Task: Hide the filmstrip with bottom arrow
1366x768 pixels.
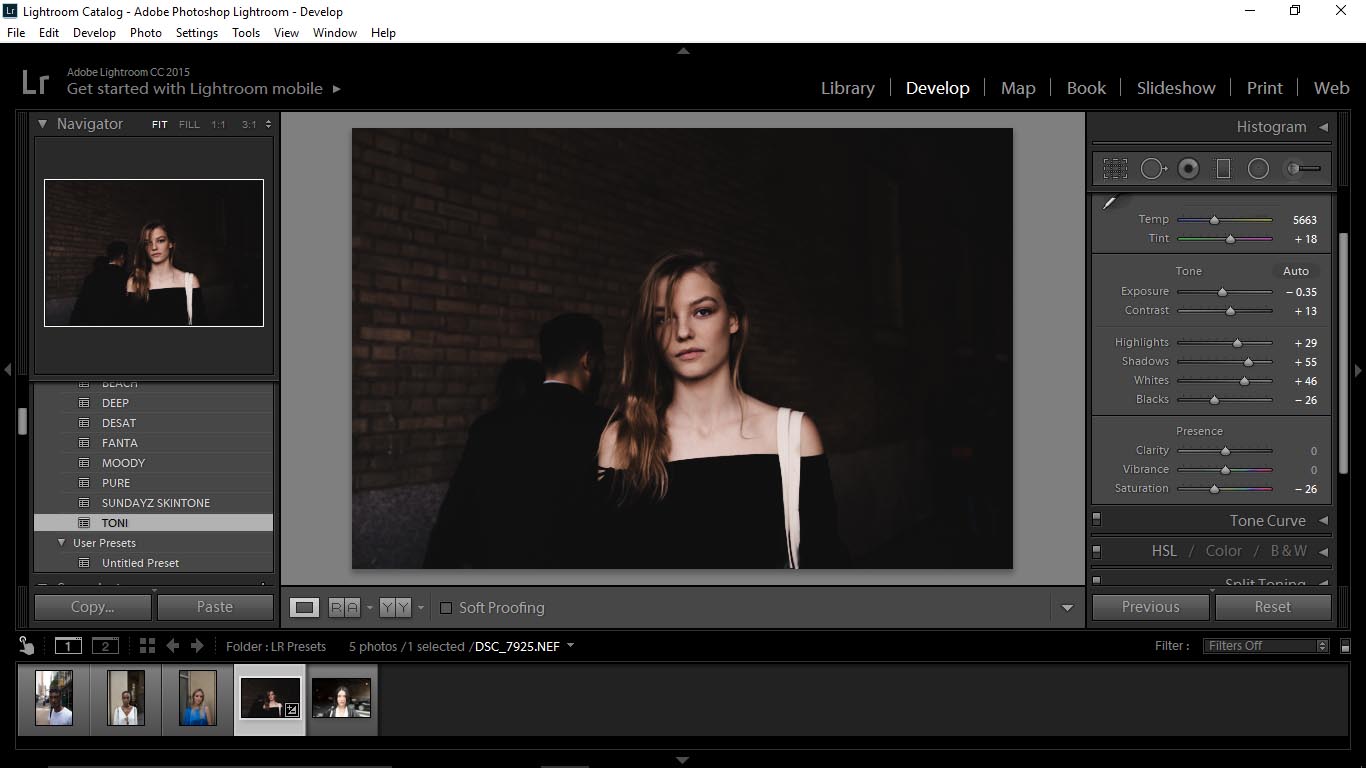Action: tap(683, 760)
